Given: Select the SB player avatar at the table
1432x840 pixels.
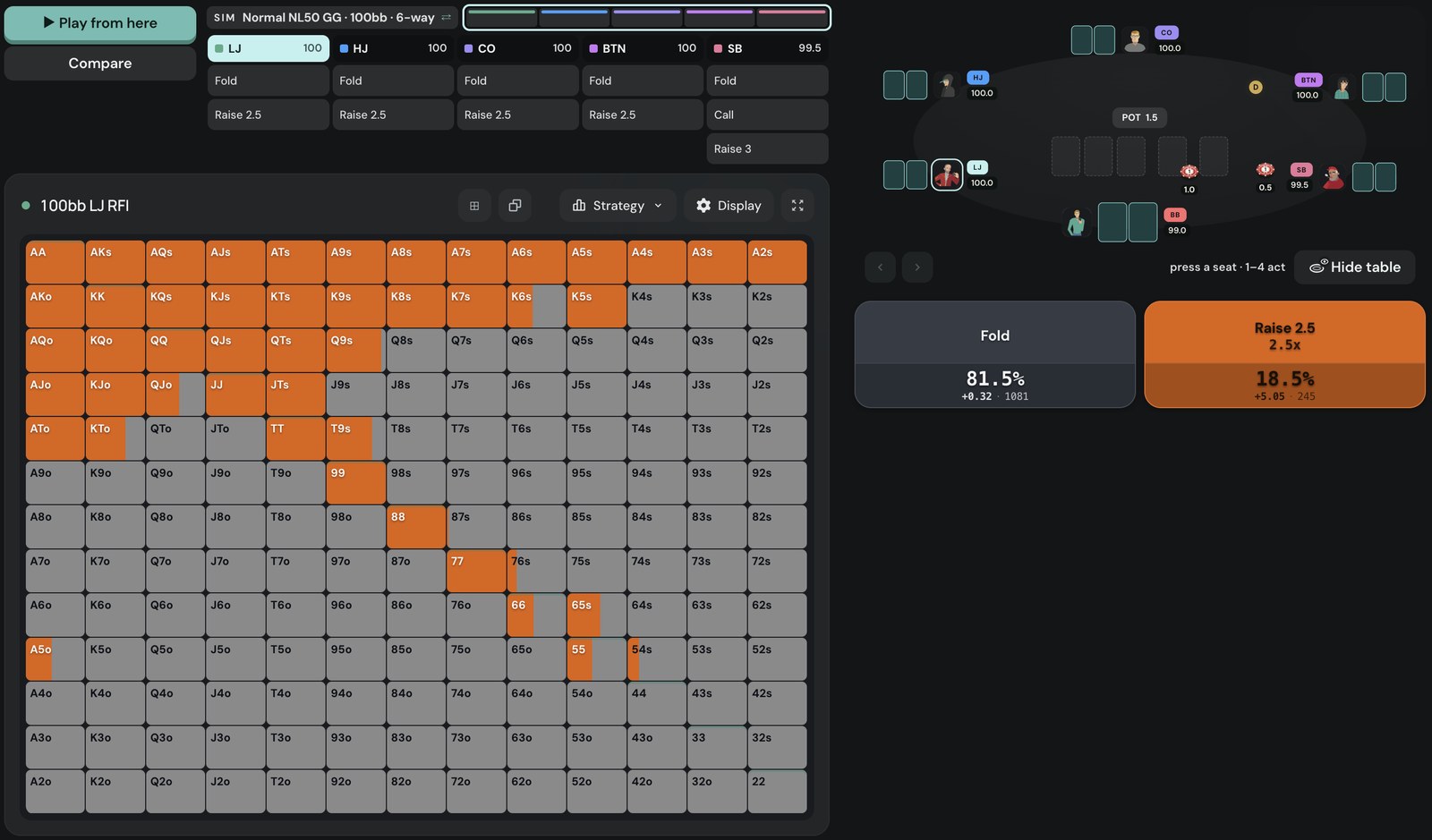Looking at the screenshot, I should tap(1333, 176).
